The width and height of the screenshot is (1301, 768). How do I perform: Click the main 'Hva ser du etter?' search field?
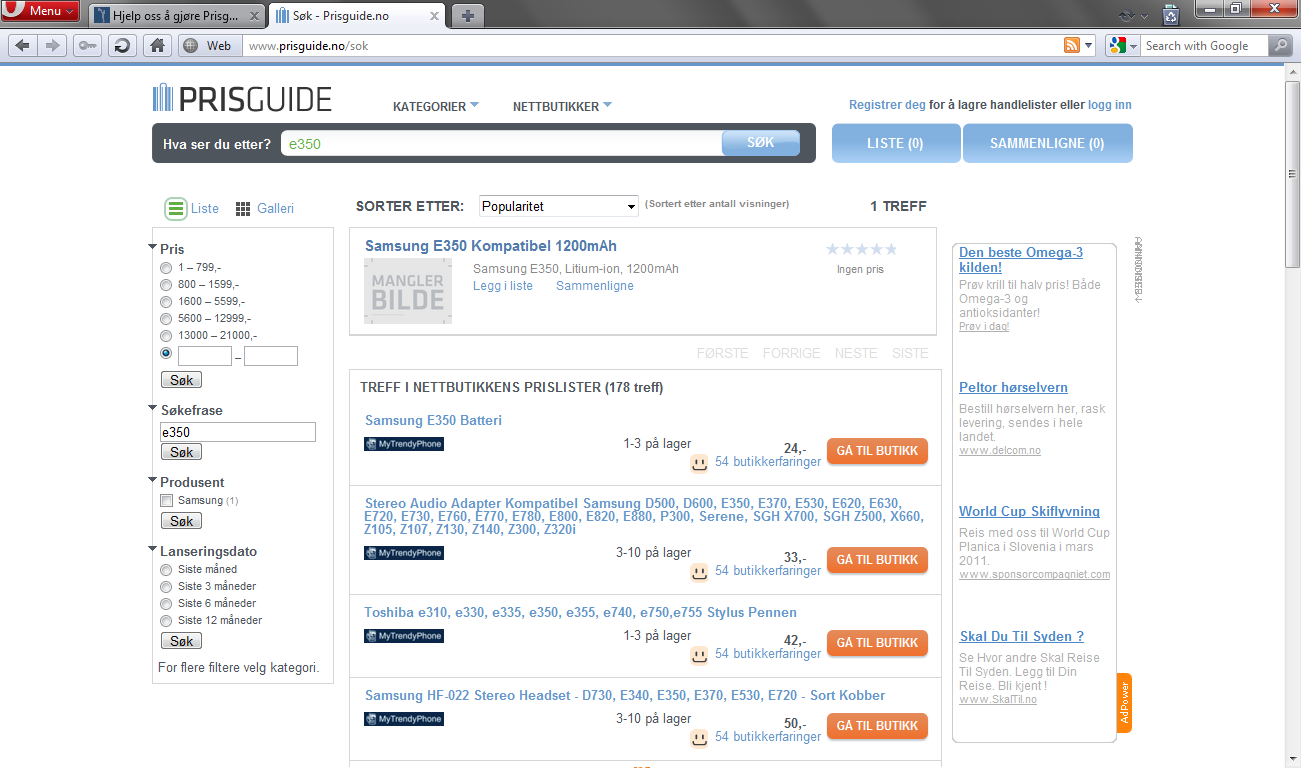[x=502, y=143]
